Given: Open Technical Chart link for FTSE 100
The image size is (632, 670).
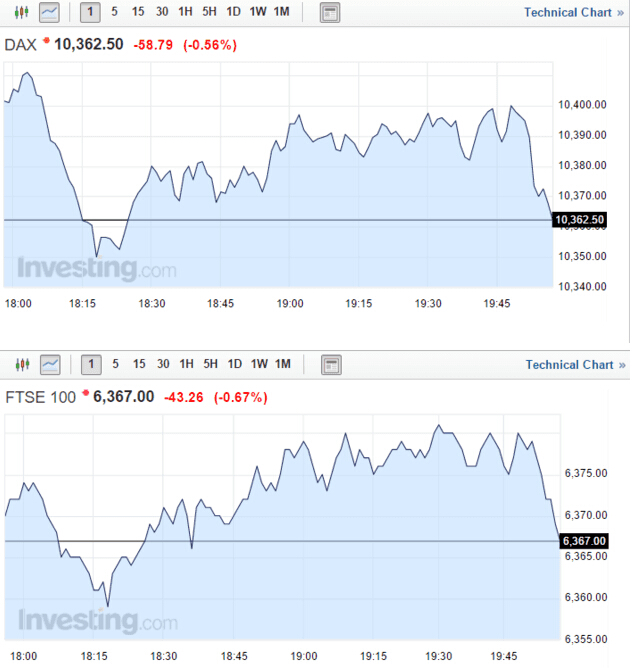Looking at the screenshot, I should [x=574, y=364].
